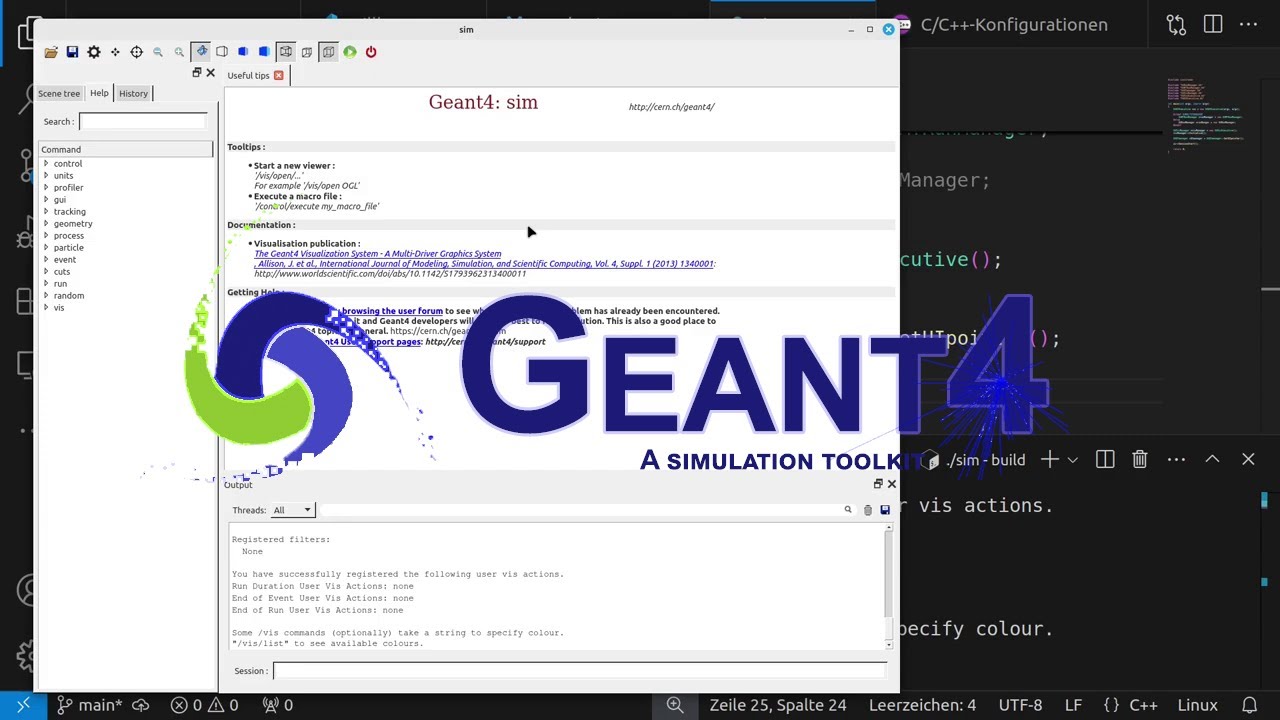
Task: Toggle the Rotate mouse mode
Action: point(201,52)
